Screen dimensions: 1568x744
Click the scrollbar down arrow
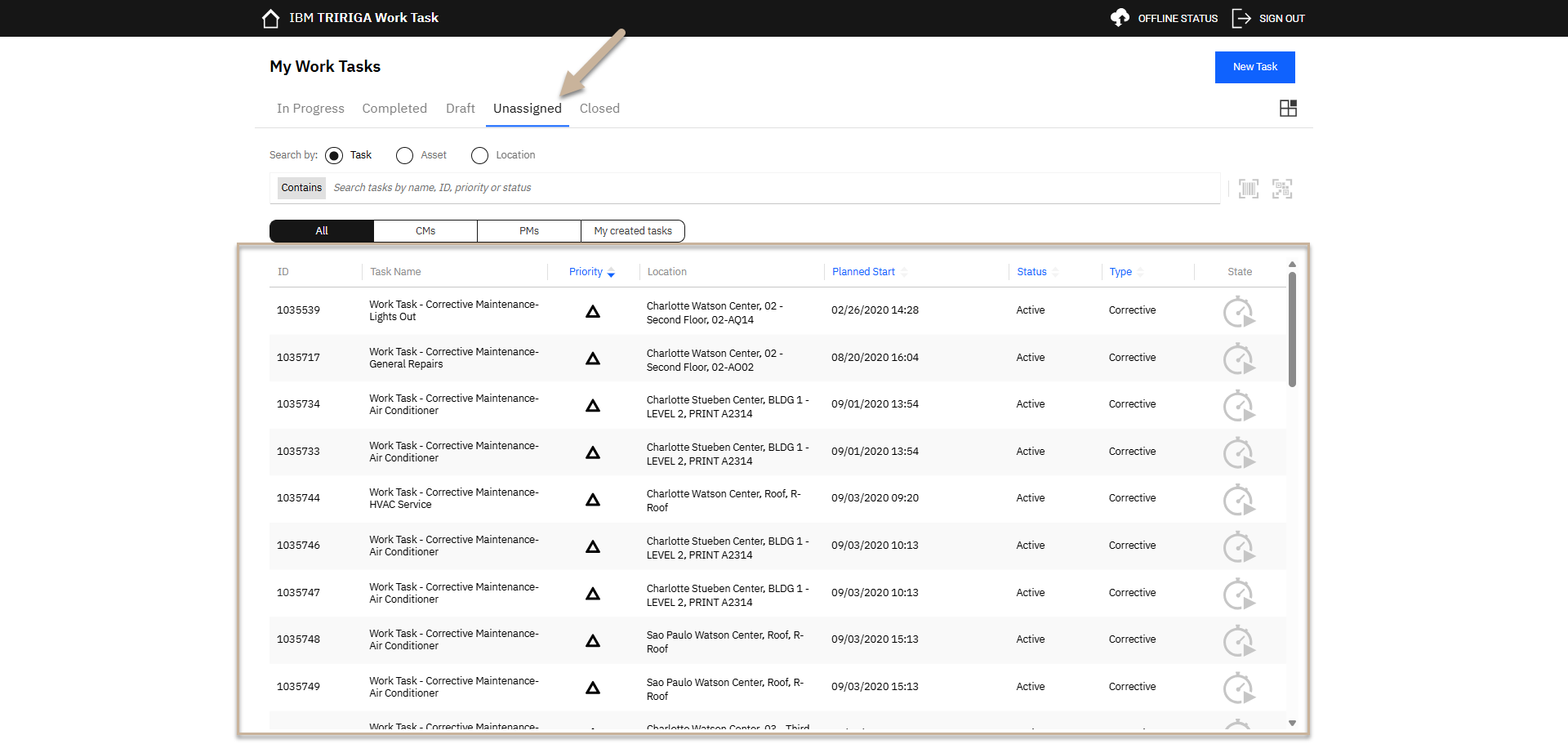(1292, 723)
